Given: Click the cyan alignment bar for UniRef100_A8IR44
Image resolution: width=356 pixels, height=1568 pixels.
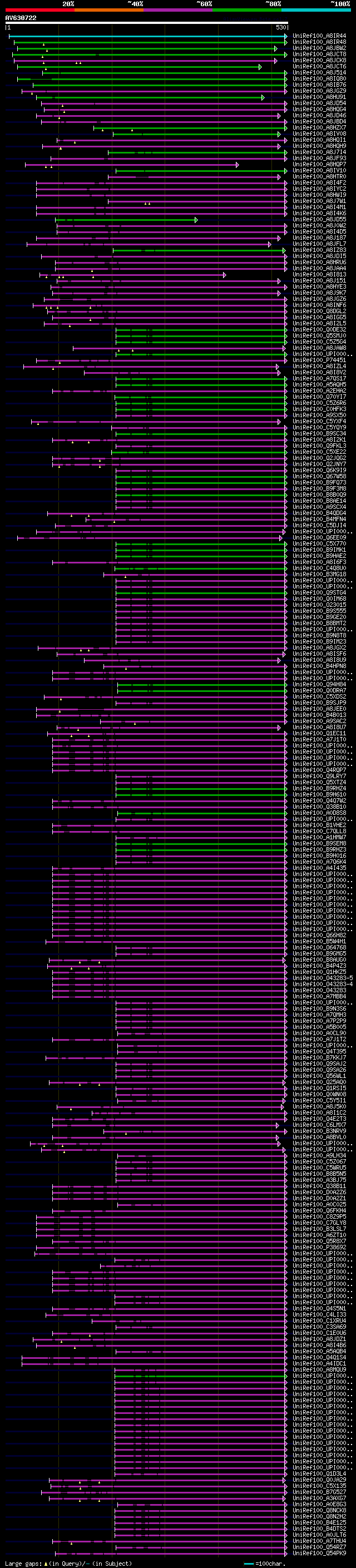Looking at the screenshot, I should click(148, 36).
